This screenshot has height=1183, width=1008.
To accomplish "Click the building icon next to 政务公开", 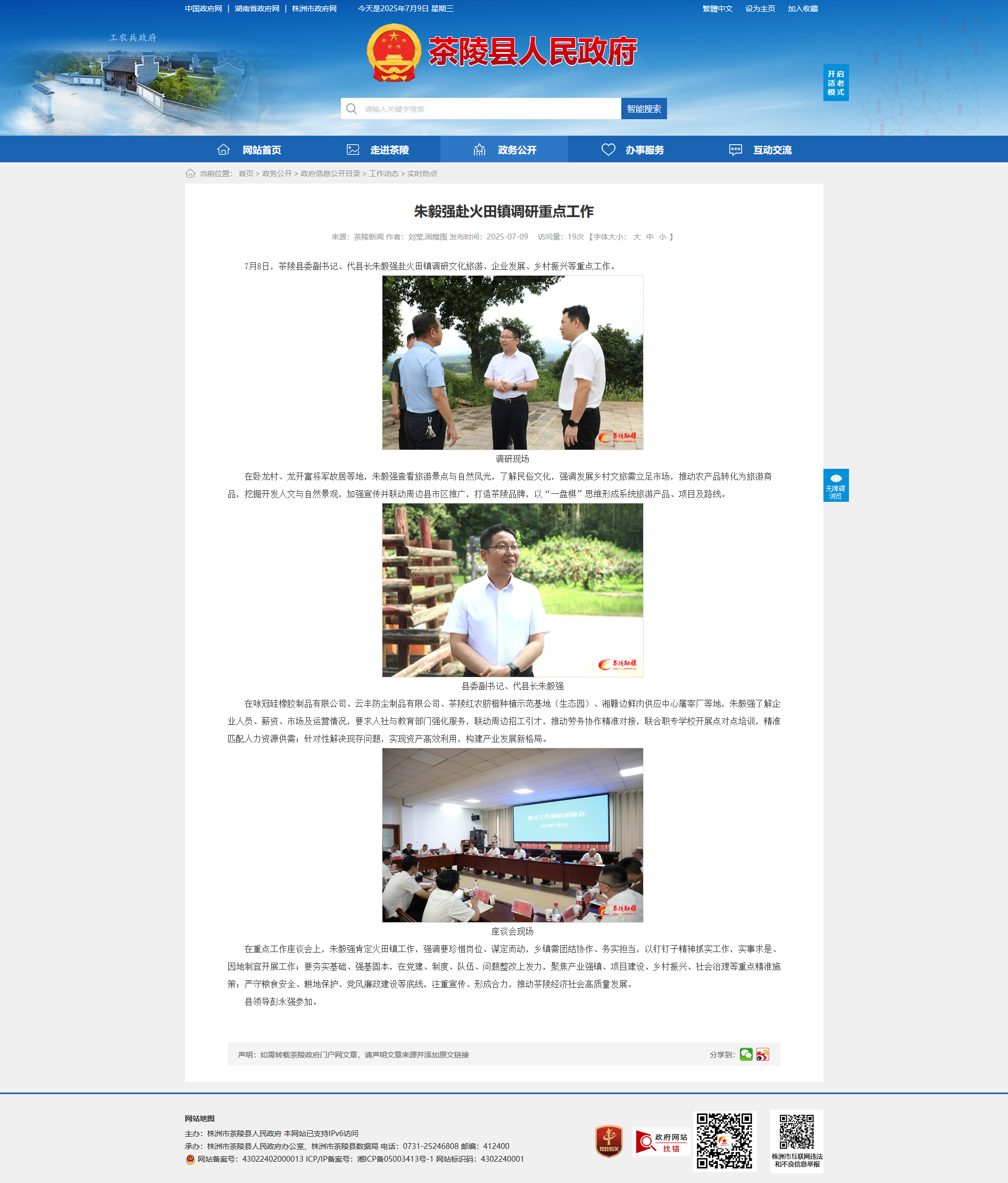I will pyautogui.click(x=479, y=150).
